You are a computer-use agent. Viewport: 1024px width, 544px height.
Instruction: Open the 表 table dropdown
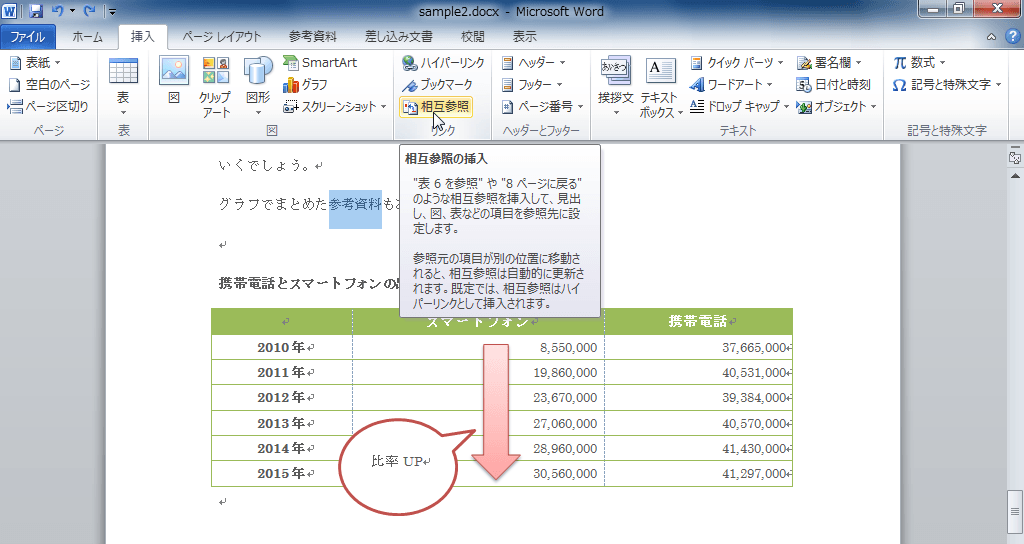click(x=123, y=86)
